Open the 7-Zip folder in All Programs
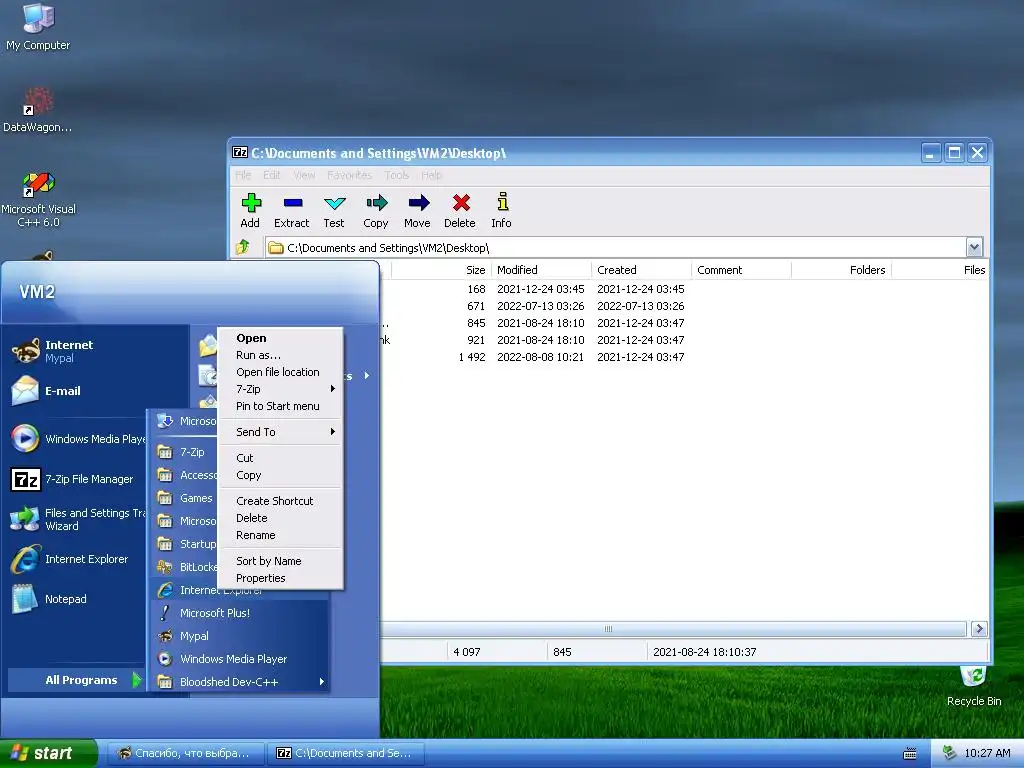This screenshot has width=1024, height=768. (184, 451)
